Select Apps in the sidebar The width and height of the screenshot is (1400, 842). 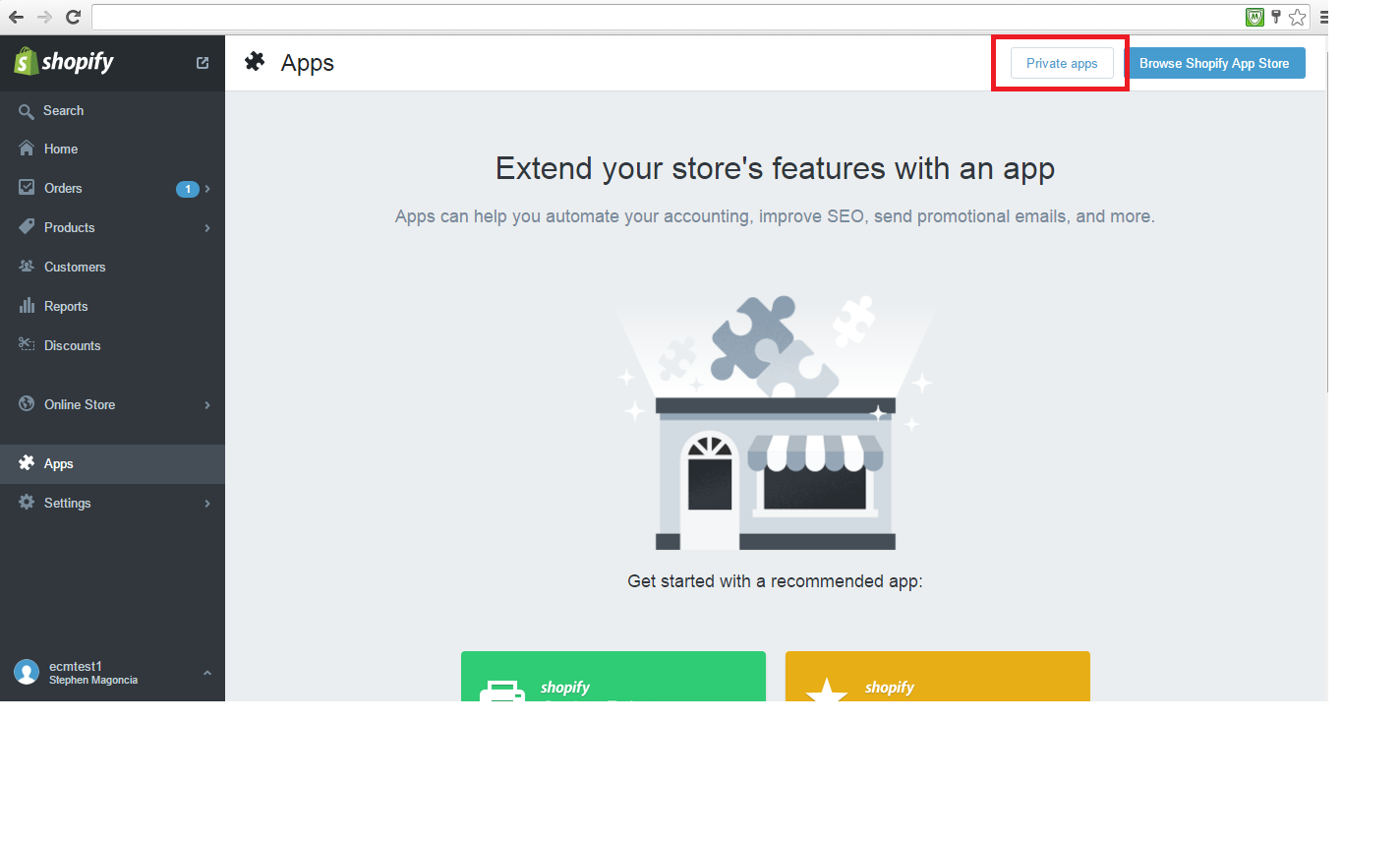pos(112,463)
